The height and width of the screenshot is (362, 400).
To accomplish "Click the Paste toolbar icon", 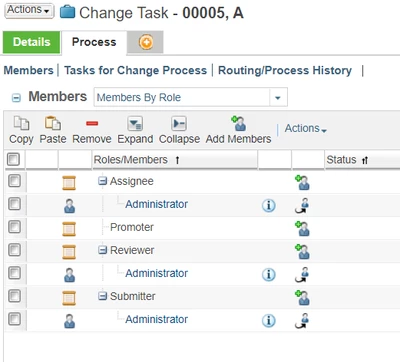I will click(x=53, y=123).
